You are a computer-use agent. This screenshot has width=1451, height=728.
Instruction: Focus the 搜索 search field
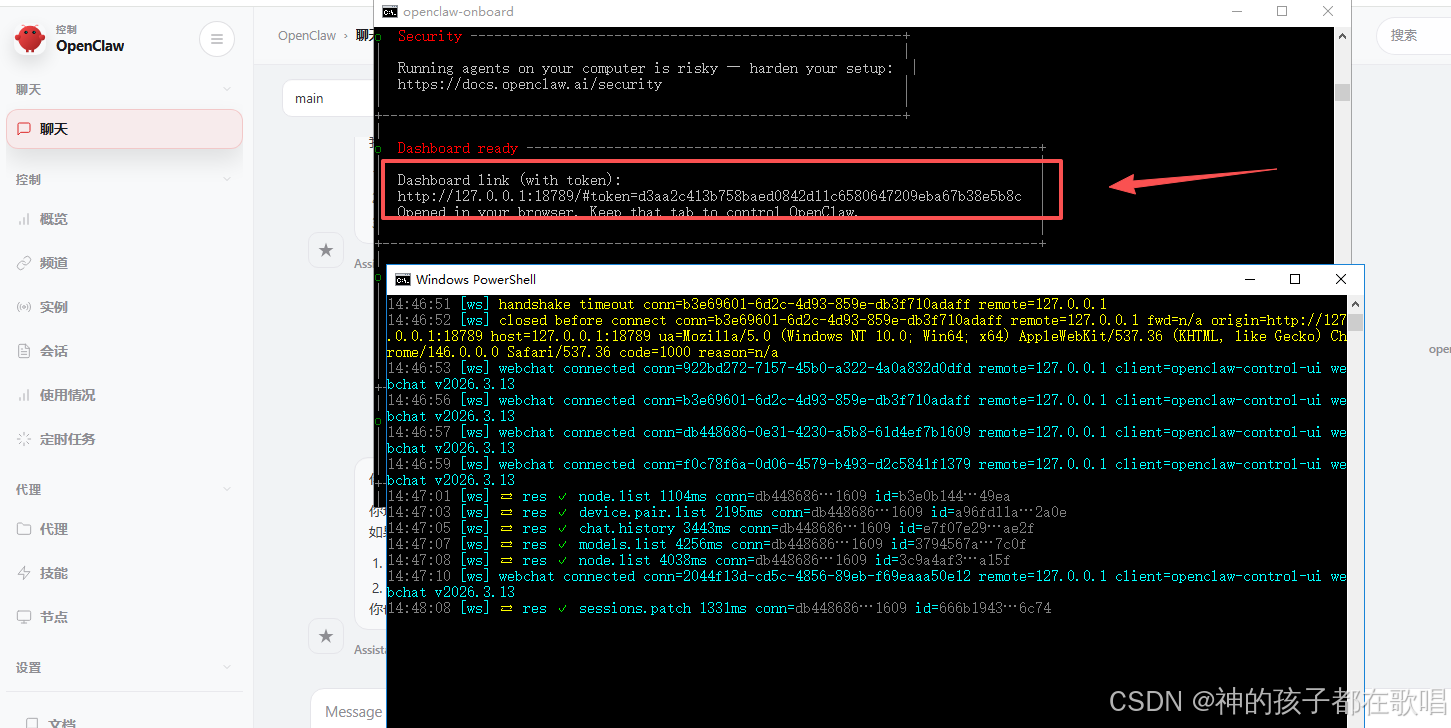[1414, 35]
